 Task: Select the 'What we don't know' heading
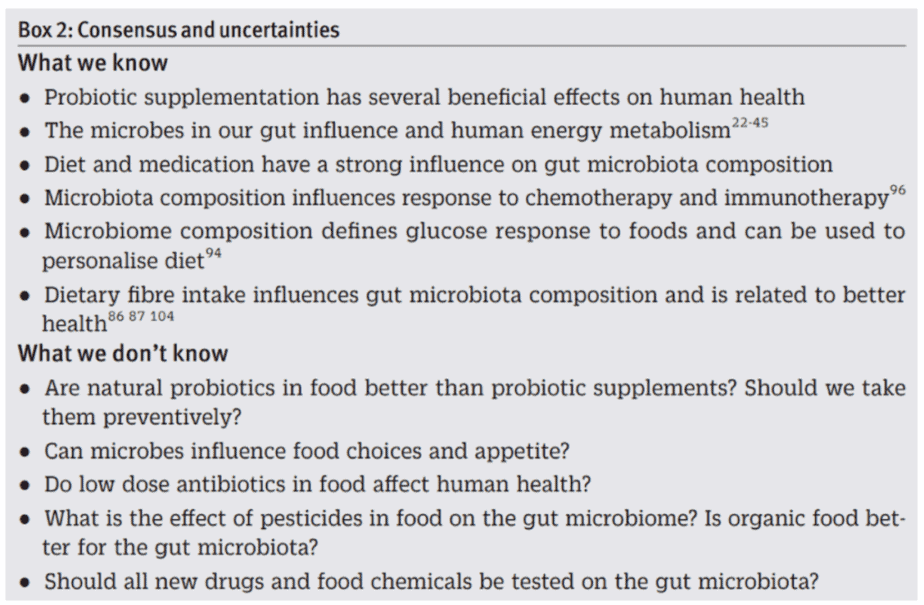(123, 353)
